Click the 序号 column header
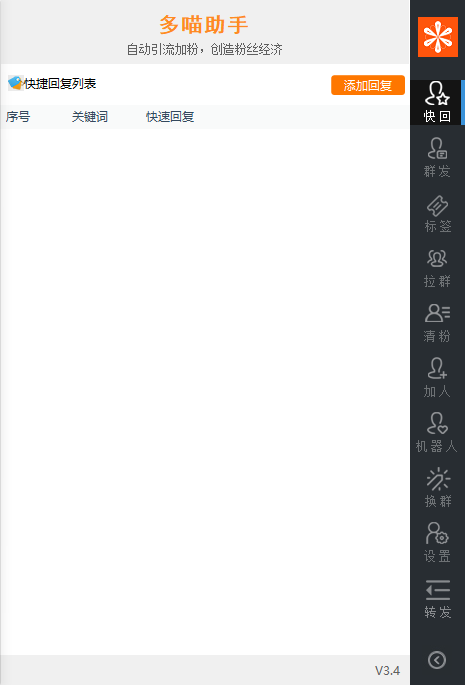This screenshot has width=465, height=685. (x=18, y=117)
